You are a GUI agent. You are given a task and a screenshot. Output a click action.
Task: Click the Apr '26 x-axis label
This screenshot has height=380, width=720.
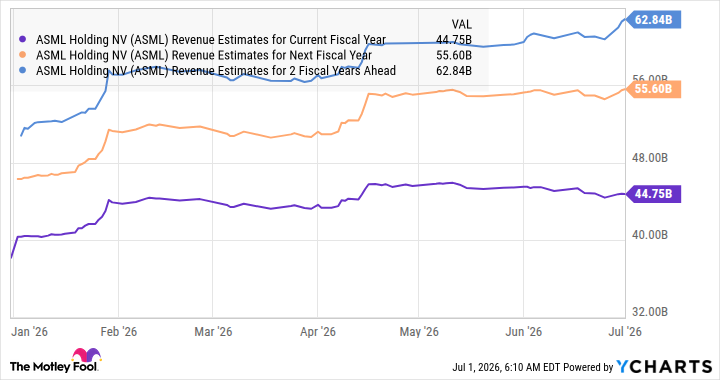pyautogui.click(x=318, y=332)
